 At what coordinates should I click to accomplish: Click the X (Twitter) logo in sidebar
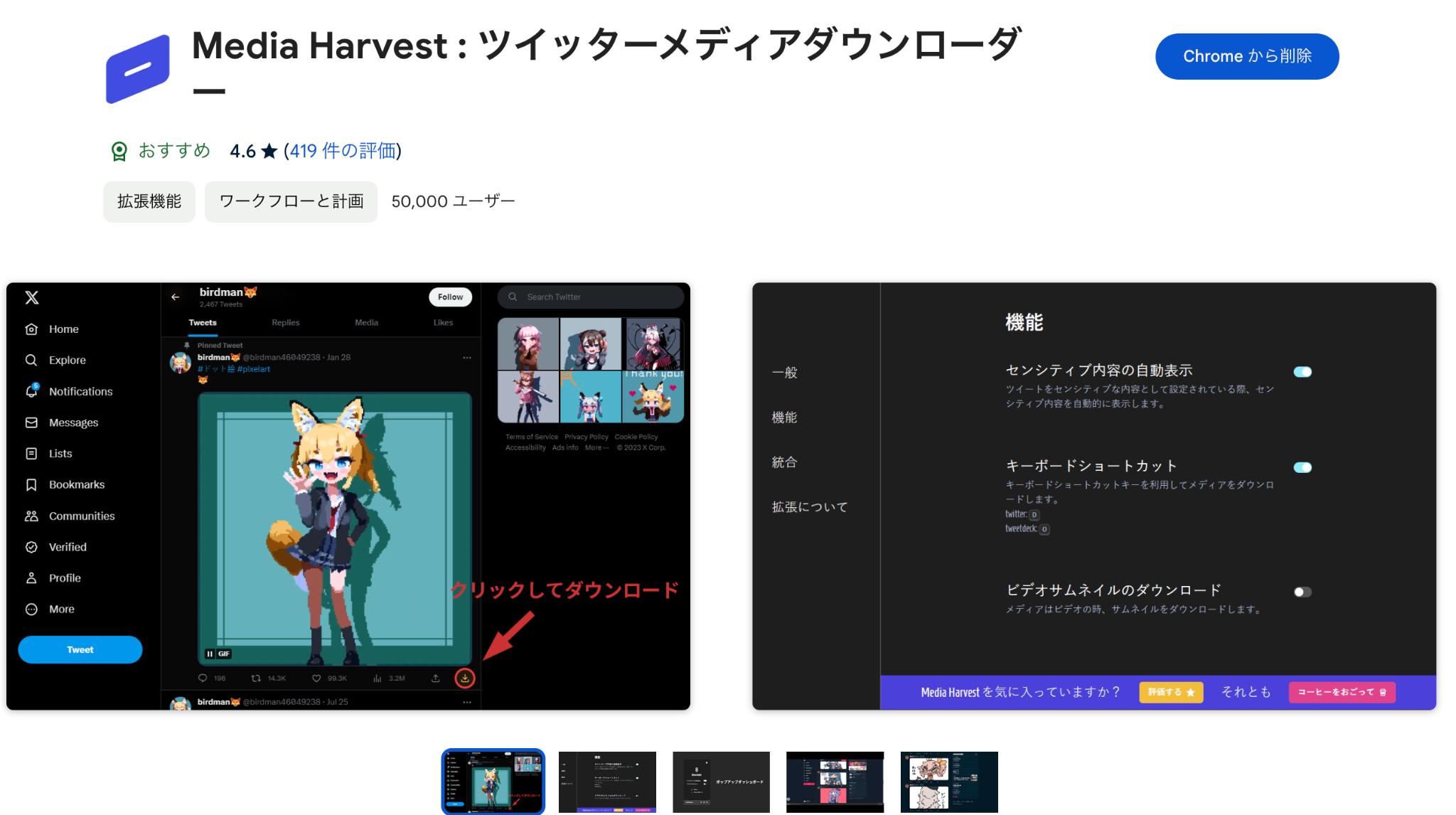click(x=31, y=297)
